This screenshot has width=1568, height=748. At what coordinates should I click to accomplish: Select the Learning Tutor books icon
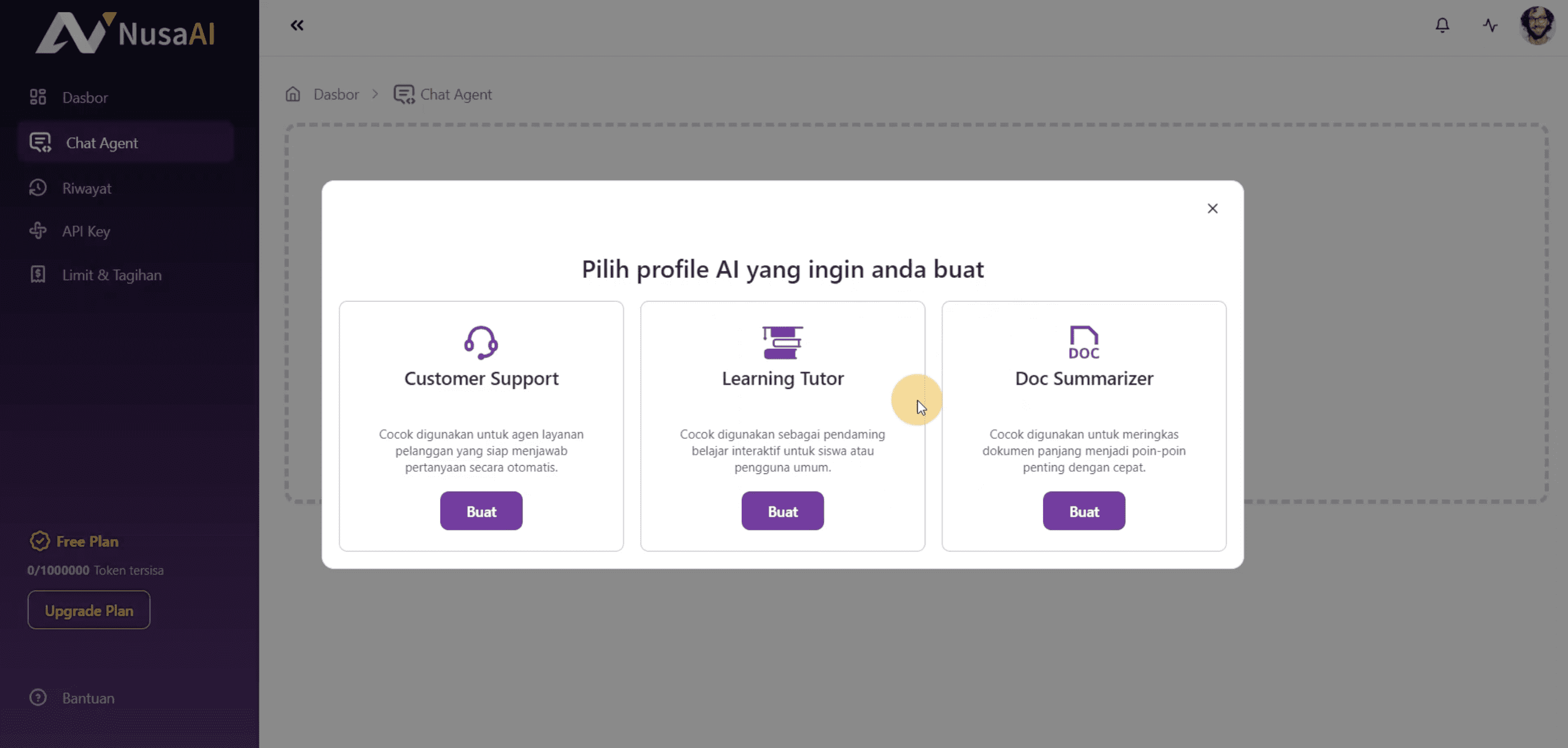coord(782,342)
